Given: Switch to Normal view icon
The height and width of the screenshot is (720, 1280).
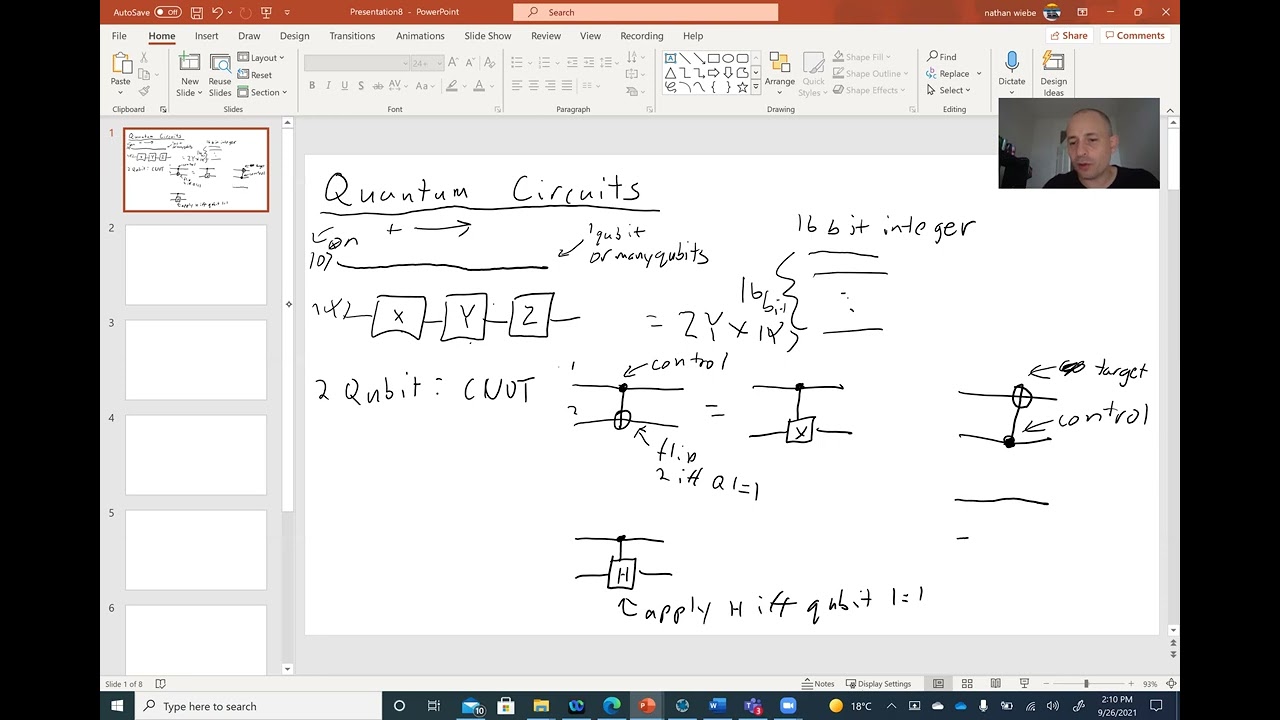Looking at the screenshot, I should pos(938,684).
